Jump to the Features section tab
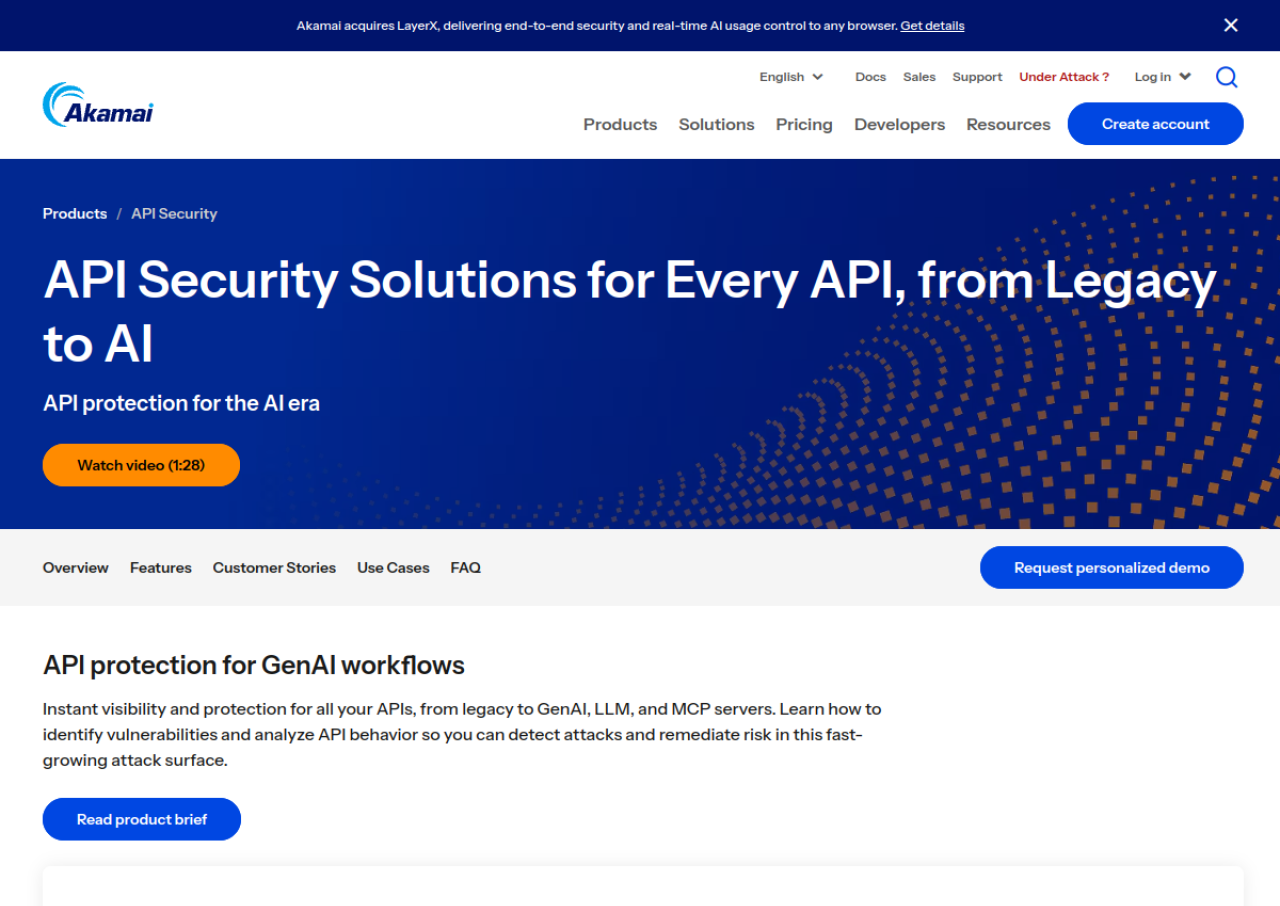Viewport: 1280px width, 906px height. coord(161,568)
